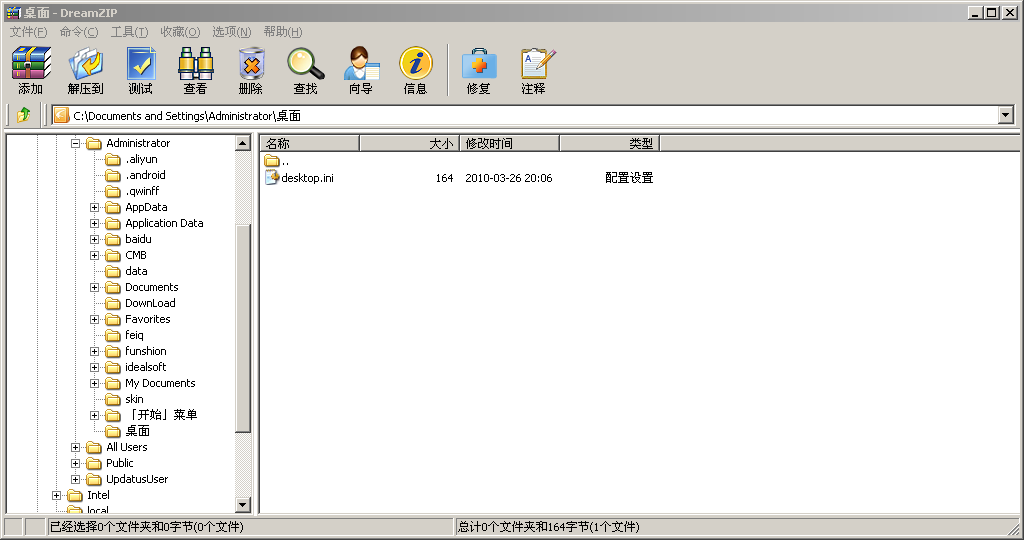Viewport: 1024px width, 540px height.
Task: Select the .qwinff folder in the tree
Action: [142, 191]
